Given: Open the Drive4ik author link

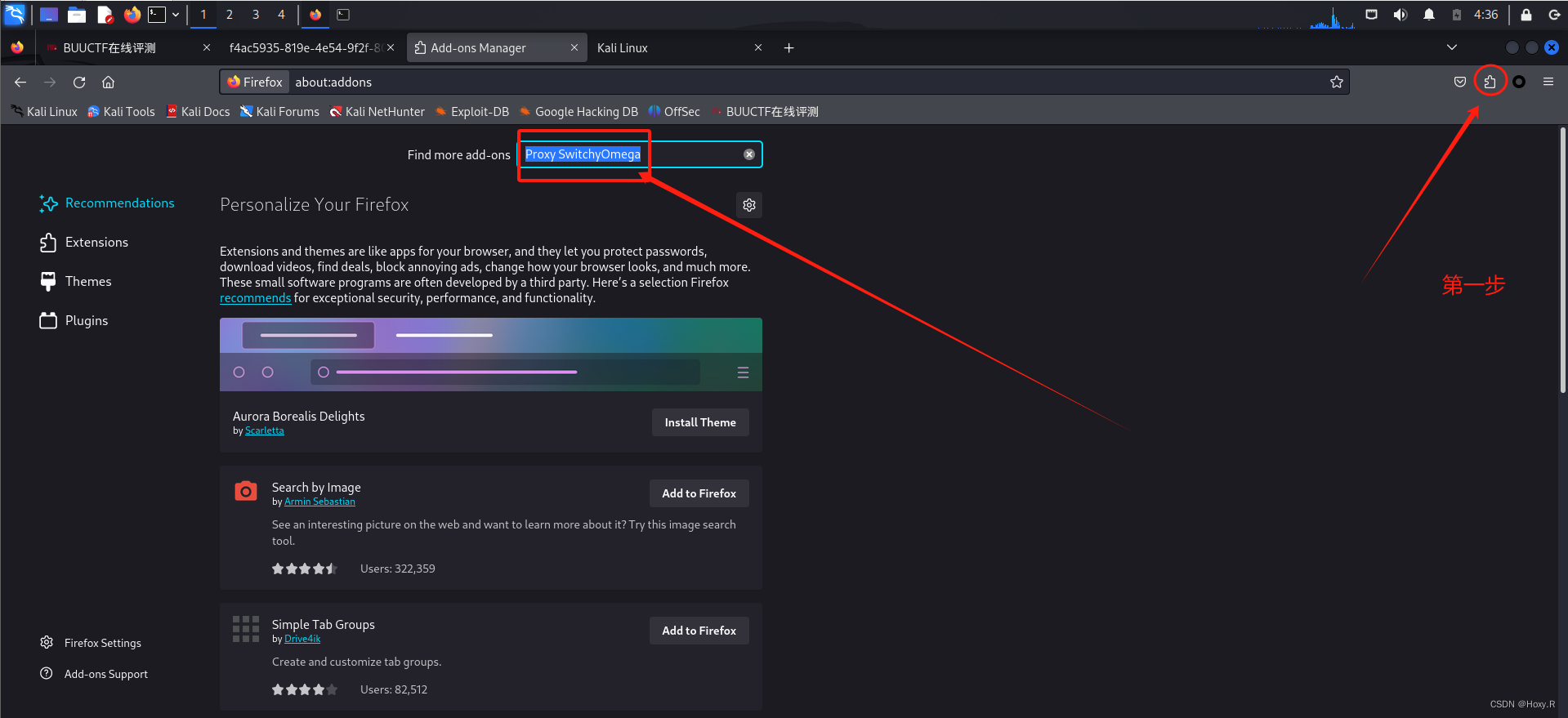Looking at the screenshot, I should pyautogui.click(x=302, y=640).
